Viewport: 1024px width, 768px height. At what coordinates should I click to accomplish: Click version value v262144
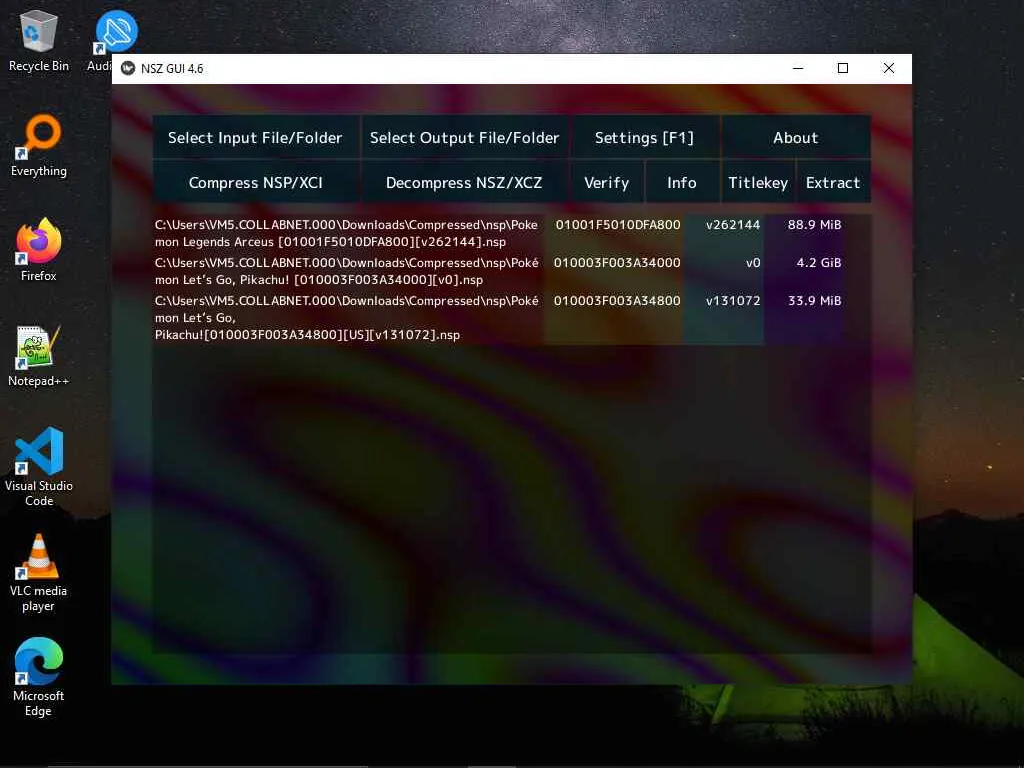[x=733, y=225]
